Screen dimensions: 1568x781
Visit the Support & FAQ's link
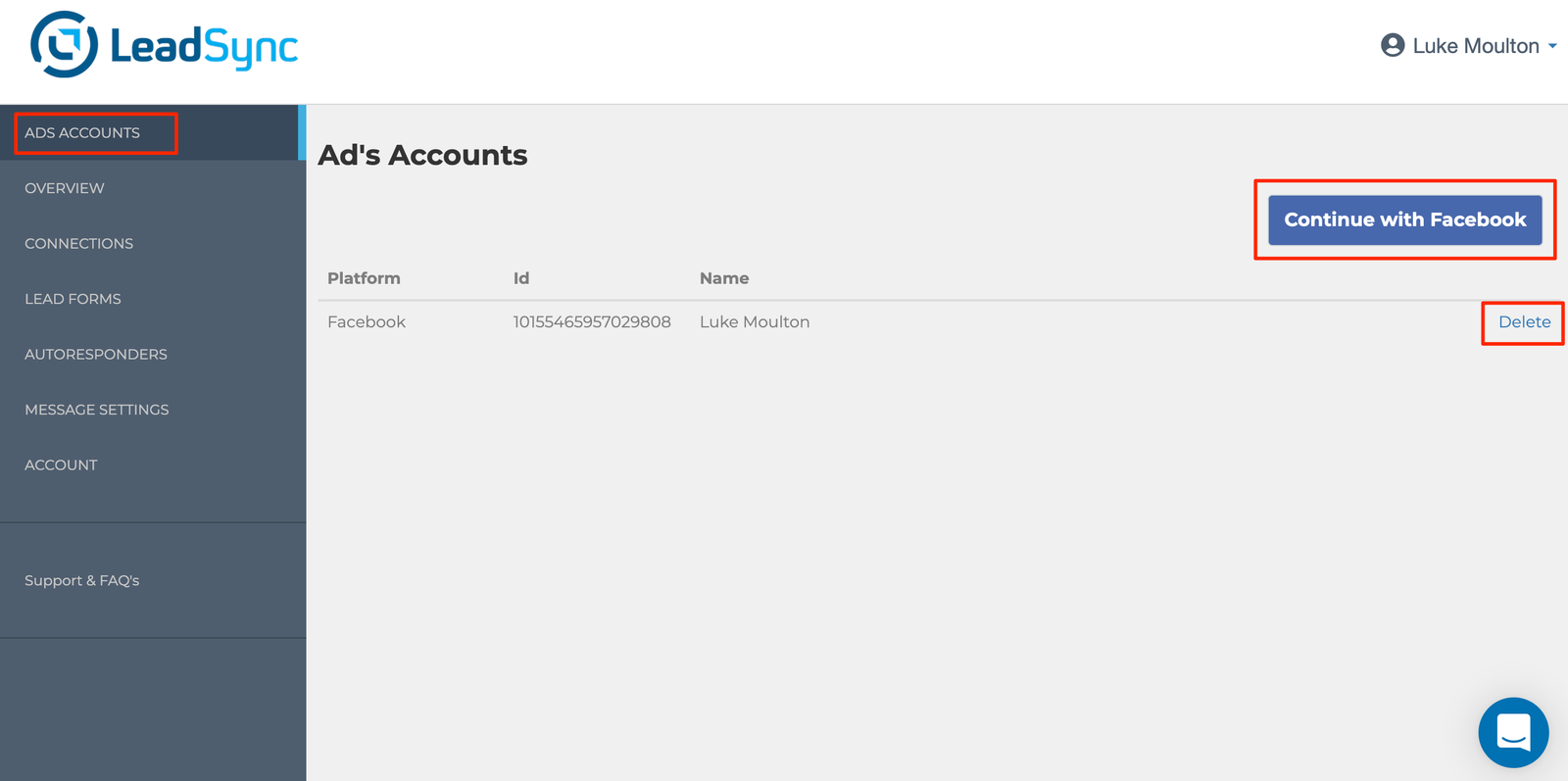click(x=82, y=580)
